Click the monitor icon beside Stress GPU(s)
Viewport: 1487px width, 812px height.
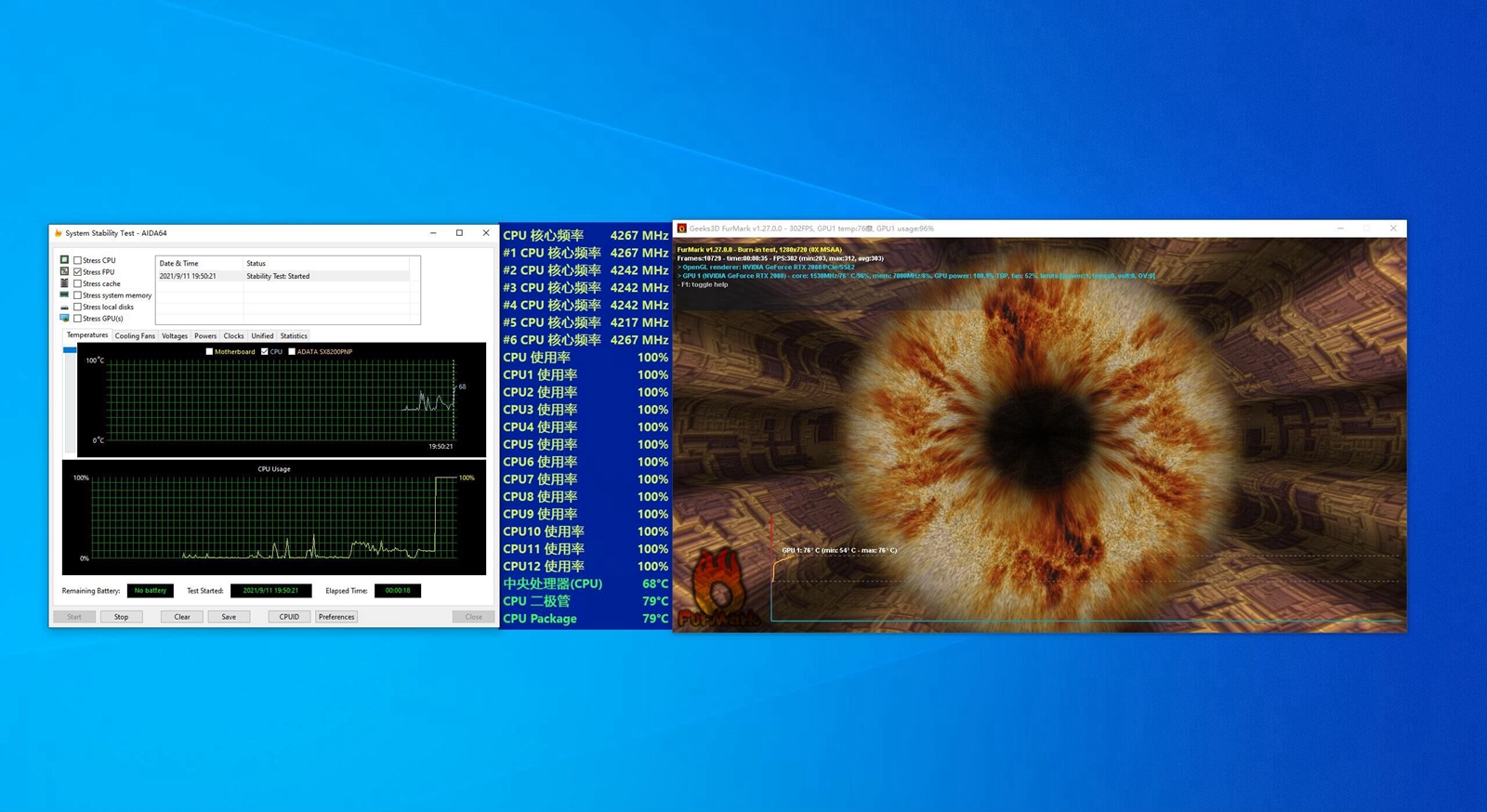[x=64, y=318]
